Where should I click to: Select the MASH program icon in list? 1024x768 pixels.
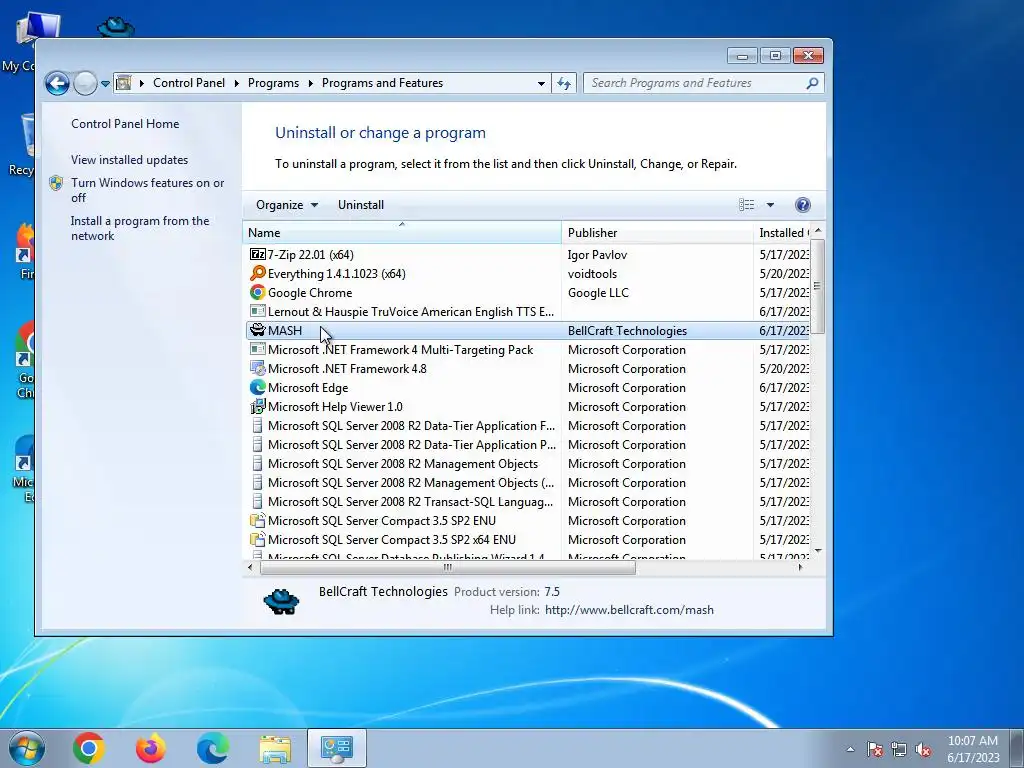click(257, 330)
